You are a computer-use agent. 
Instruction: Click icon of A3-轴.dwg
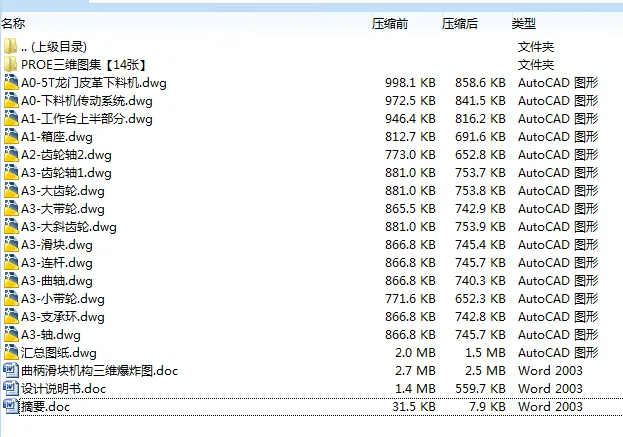(x=11, y=335)
